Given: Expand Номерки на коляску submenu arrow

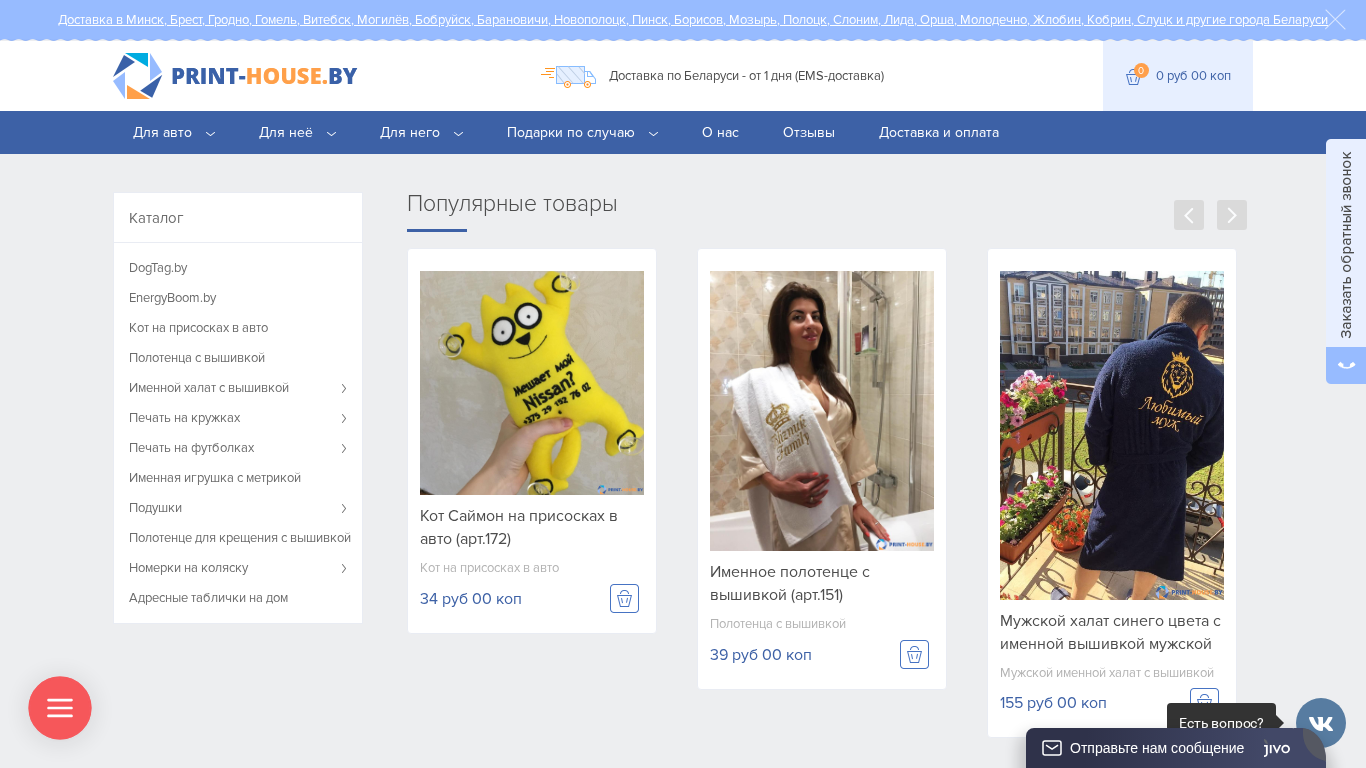Looking at the screenshot, I should [x=344, y=568].
